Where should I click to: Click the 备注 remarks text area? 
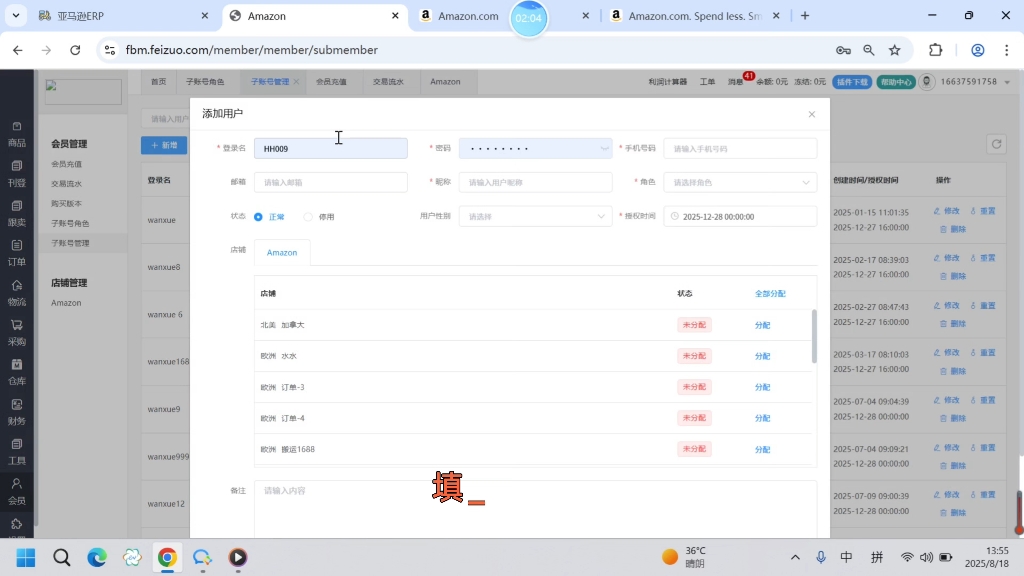pos(536,509)
